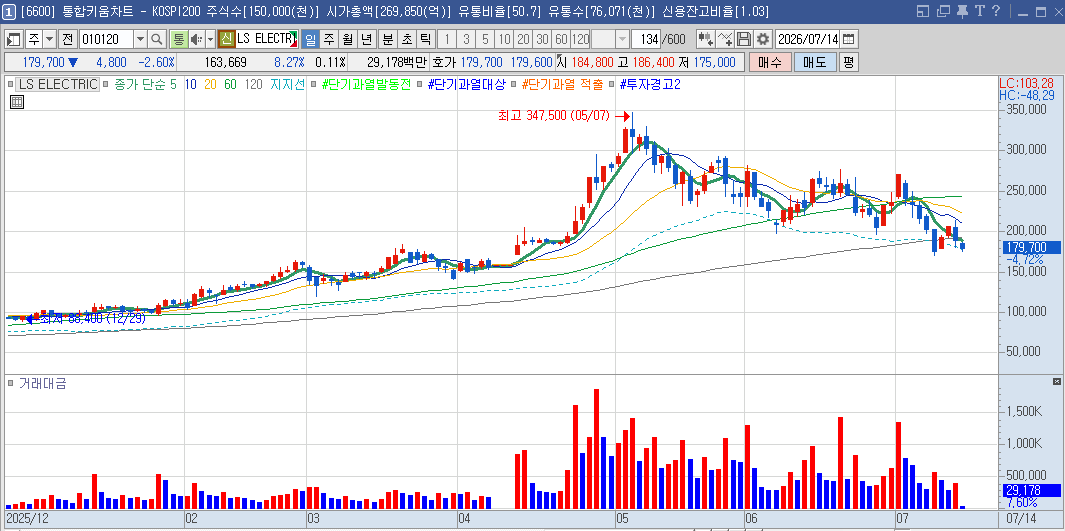Image resolution: width=1065 pixels, height=531 pixels.
Task: Open the 주 market type dropdown arrow
Action: point(50,39)
